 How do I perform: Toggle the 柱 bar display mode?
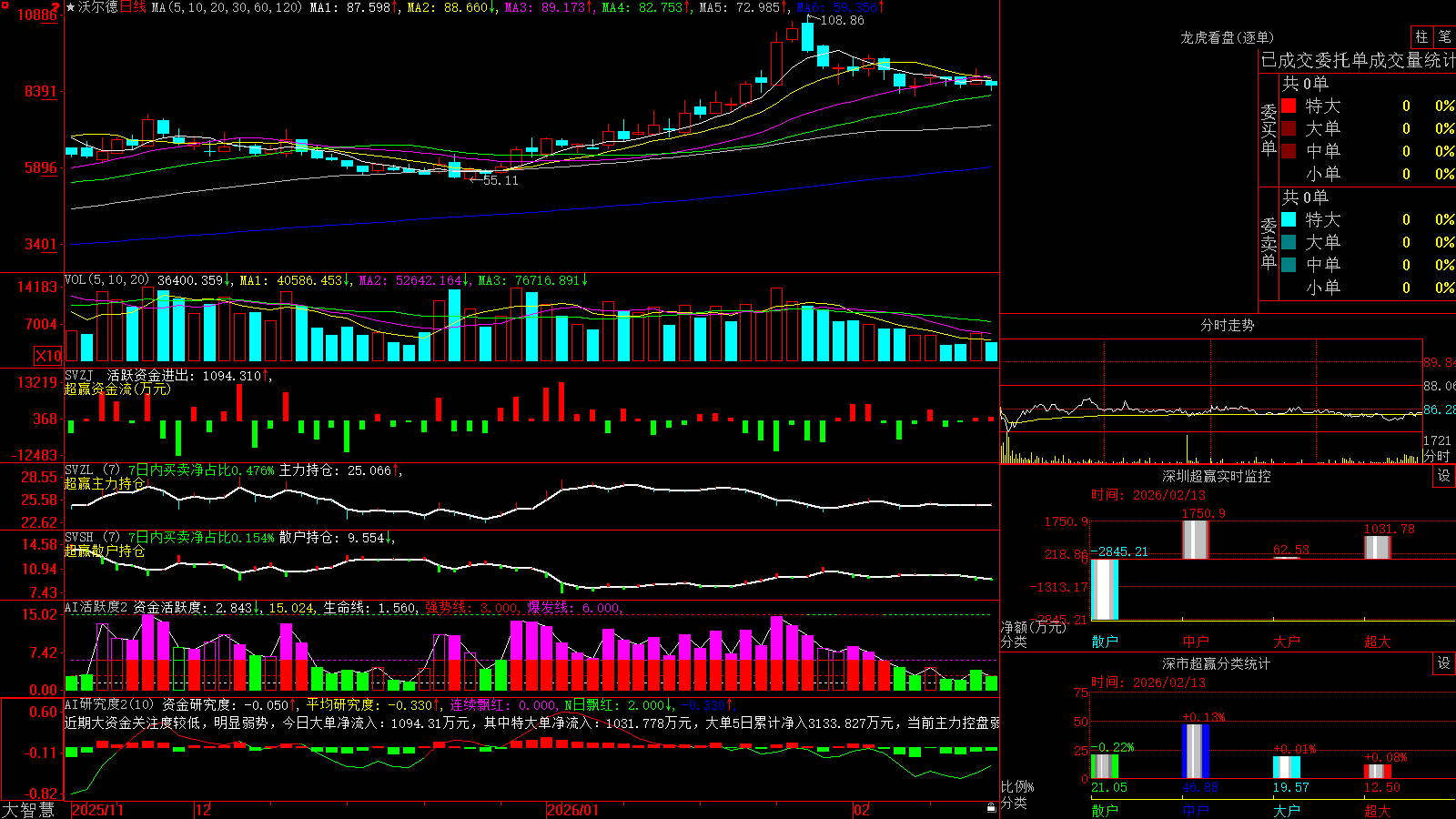[1421, 36]
